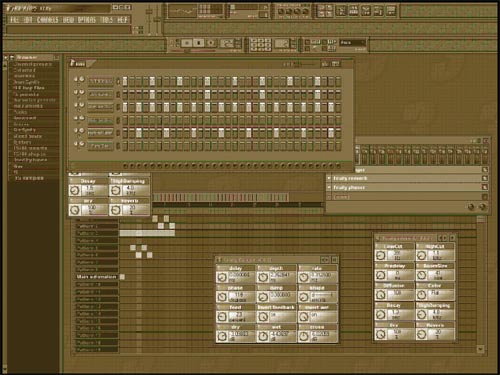Open the OPTIONS menu

87,20
